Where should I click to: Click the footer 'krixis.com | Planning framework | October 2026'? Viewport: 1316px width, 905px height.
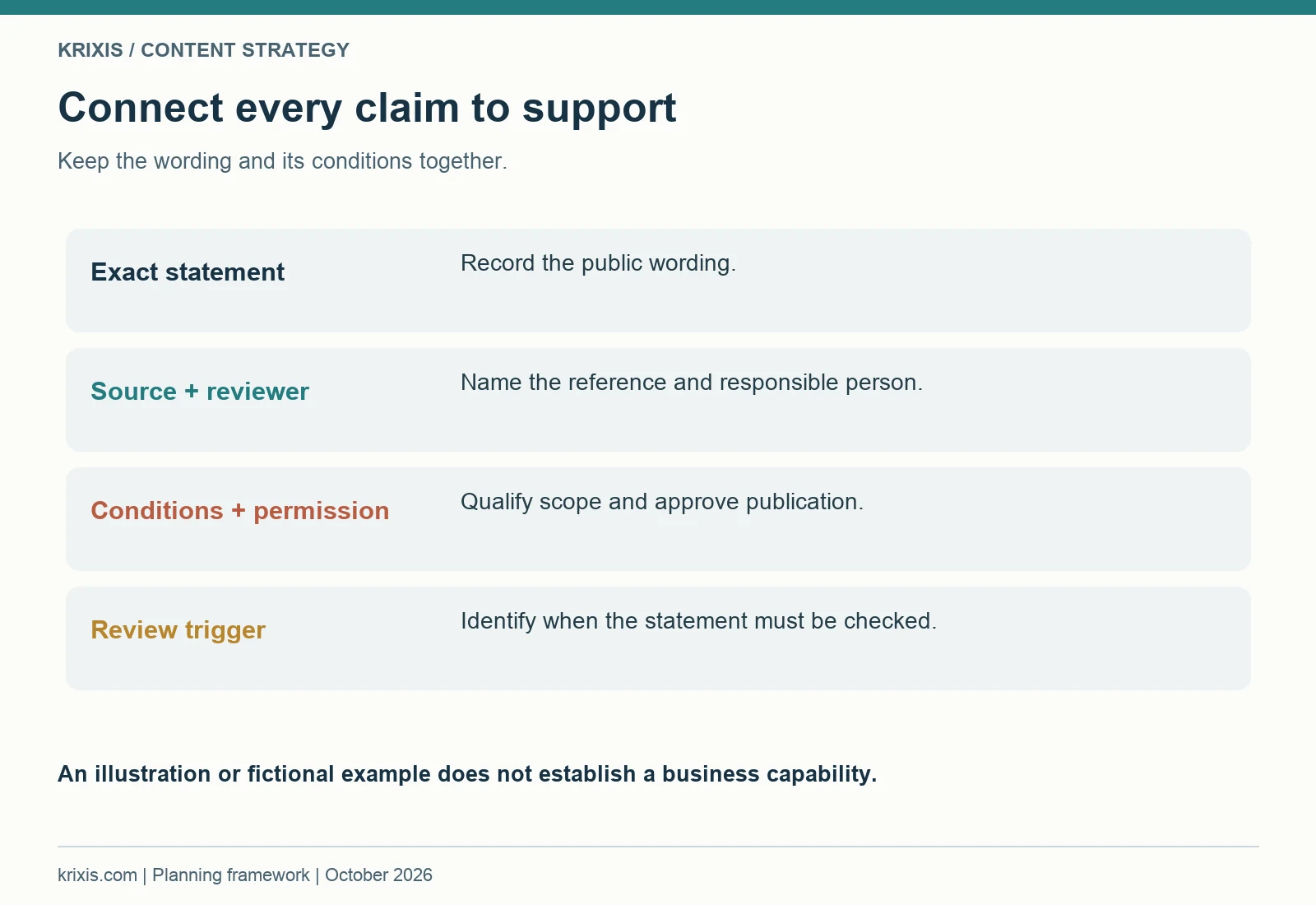pos(245,875)
